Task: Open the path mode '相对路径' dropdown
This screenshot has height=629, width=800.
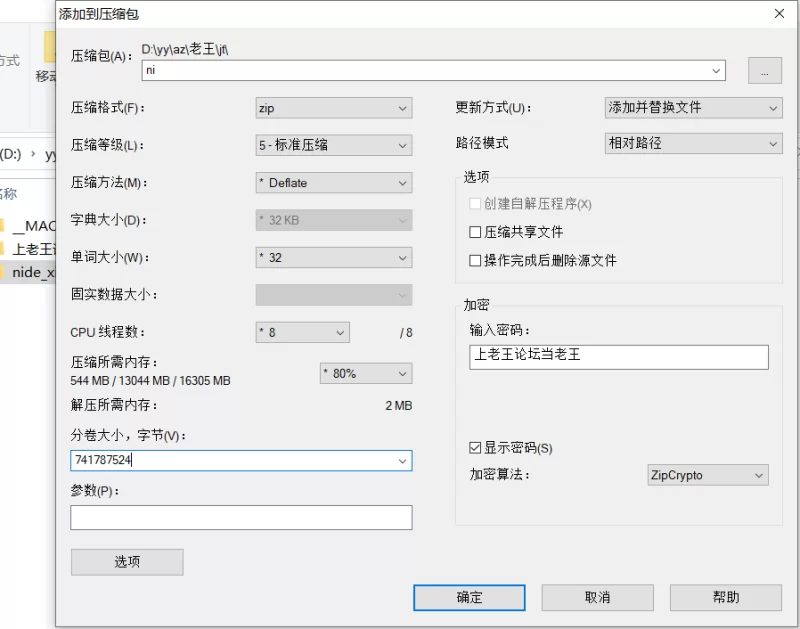Action: (693, 143)
